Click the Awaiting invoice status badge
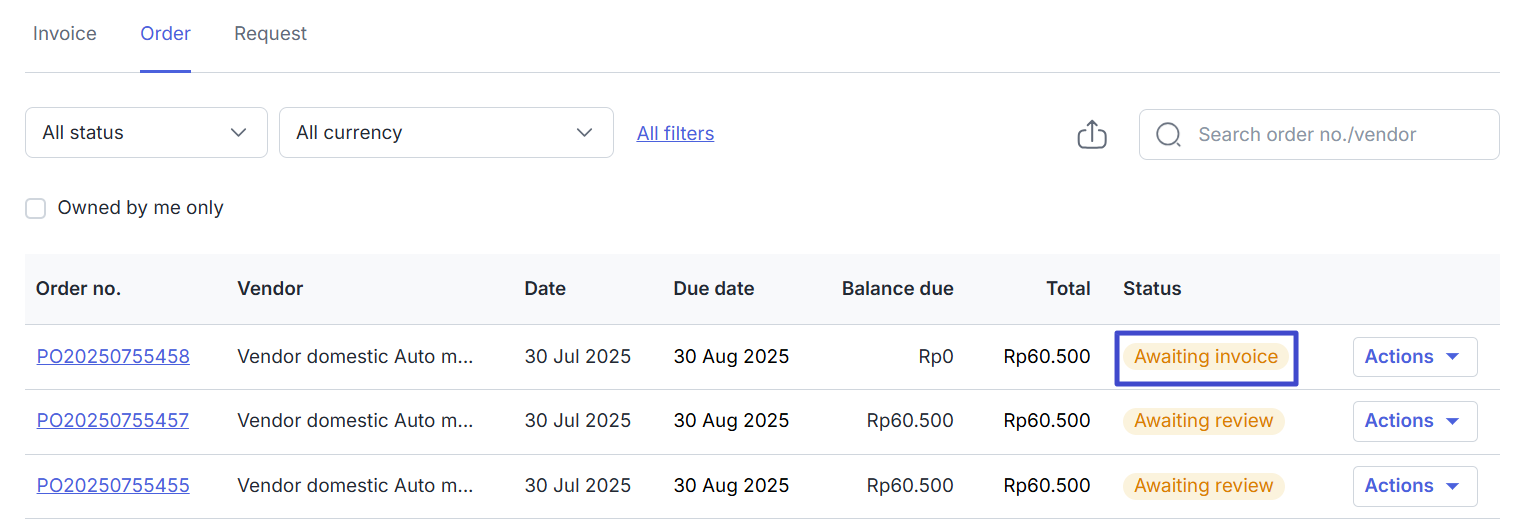 click(x=1205, y=357)
